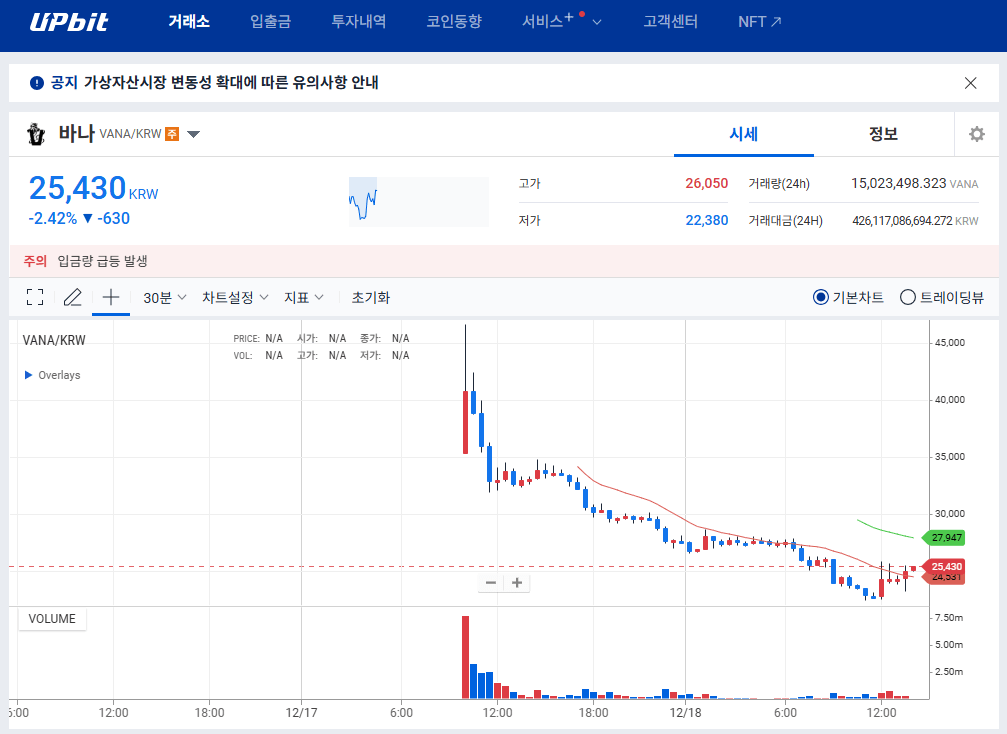1007x734 pixels.
Task: Select the crosshair cursor tool
Action: pos(111,297)
